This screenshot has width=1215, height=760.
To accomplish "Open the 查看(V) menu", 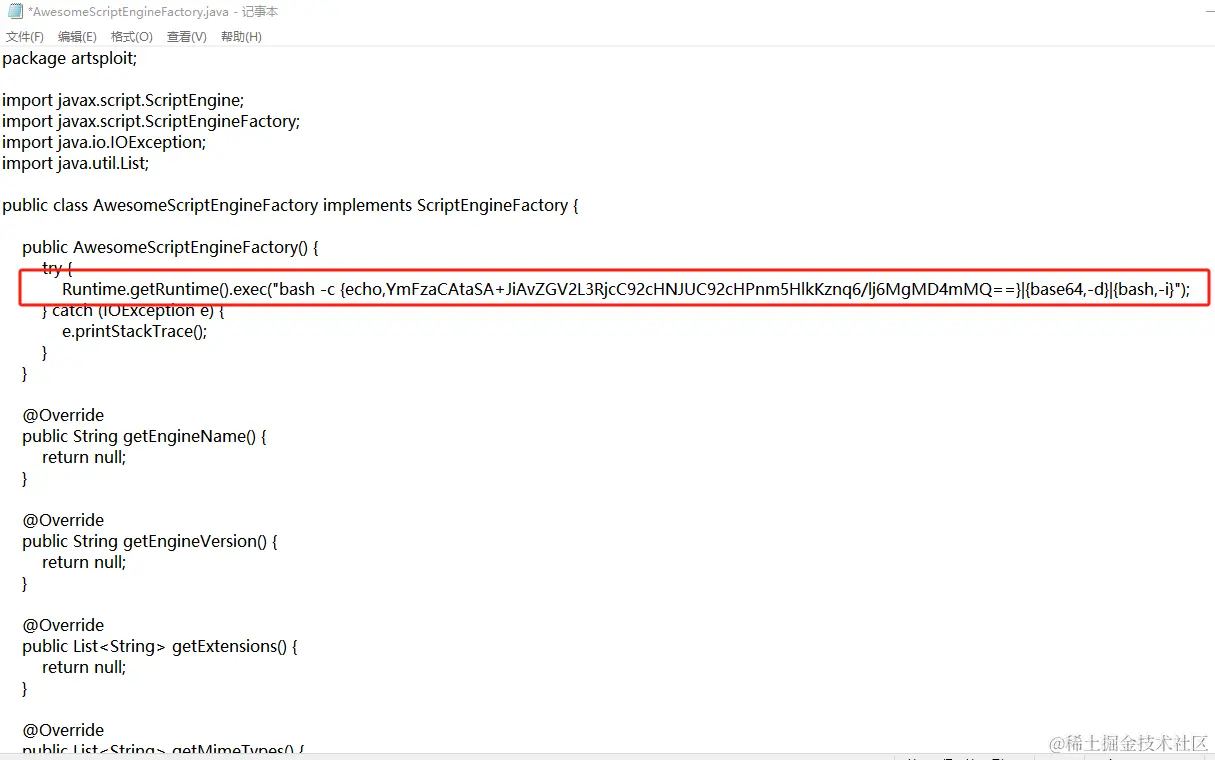I will 187,37.
